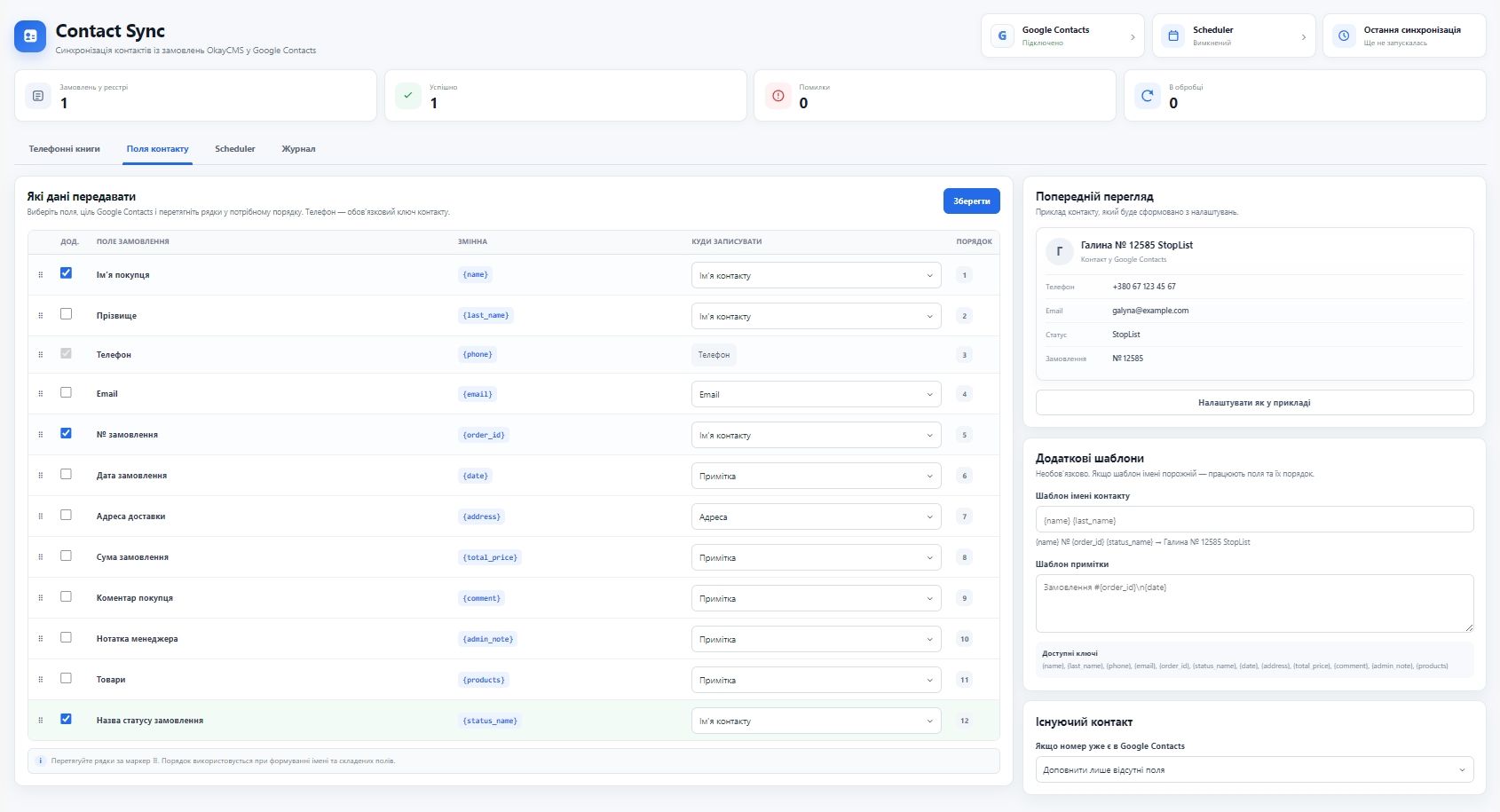Click the drag handle of Телефон row
The width and height of the screenshot is (1500, 812).
41,355
